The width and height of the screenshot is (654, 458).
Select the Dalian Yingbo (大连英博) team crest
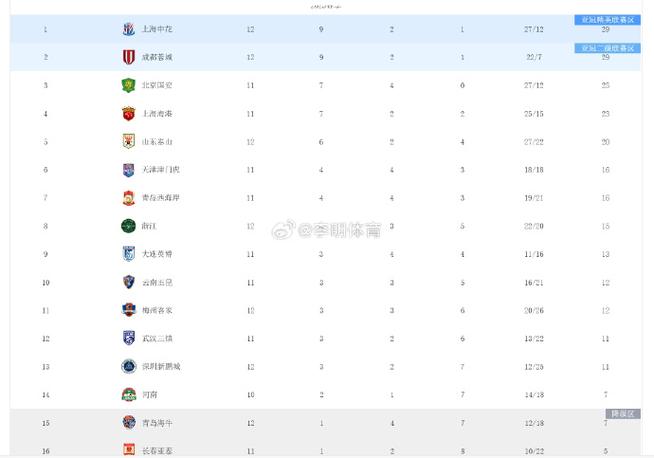[128, 254]
